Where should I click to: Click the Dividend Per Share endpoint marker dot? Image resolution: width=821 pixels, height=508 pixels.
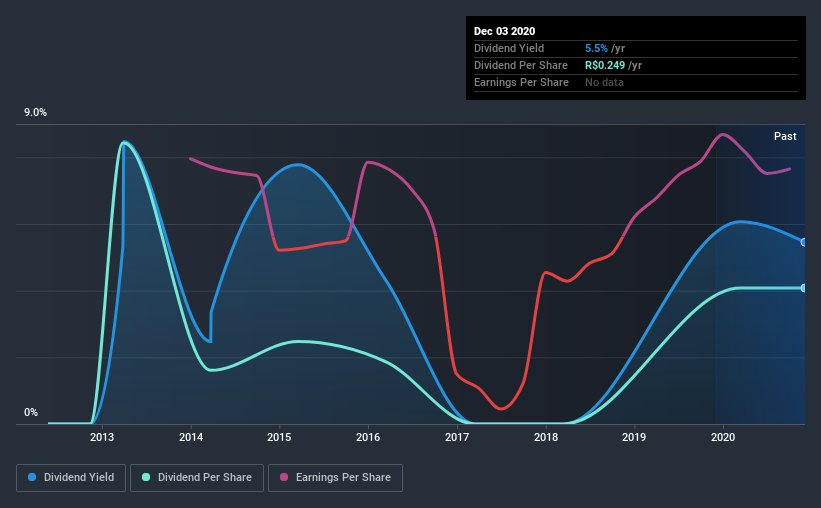point(804,288)
